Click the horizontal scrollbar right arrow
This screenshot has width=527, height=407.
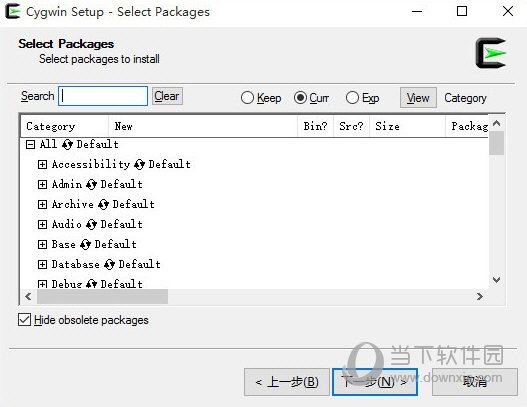coord(480,296)
